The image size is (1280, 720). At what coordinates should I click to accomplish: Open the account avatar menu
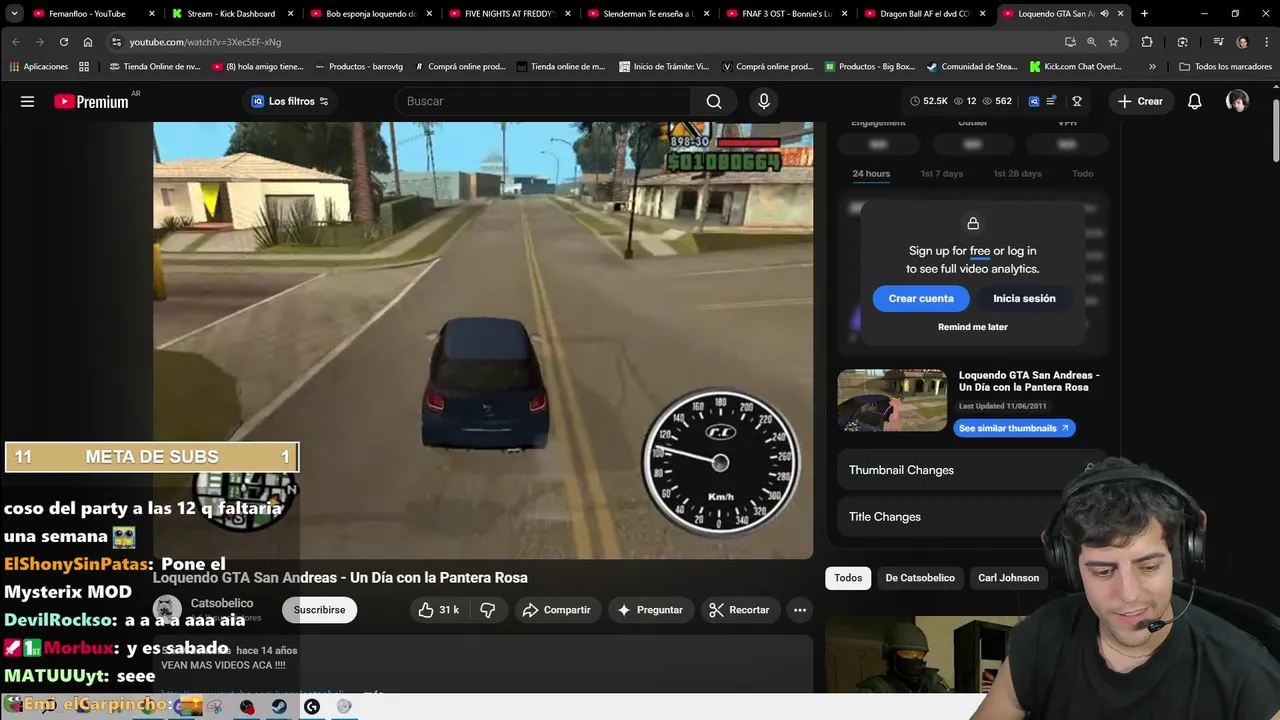click(1237, 101)
